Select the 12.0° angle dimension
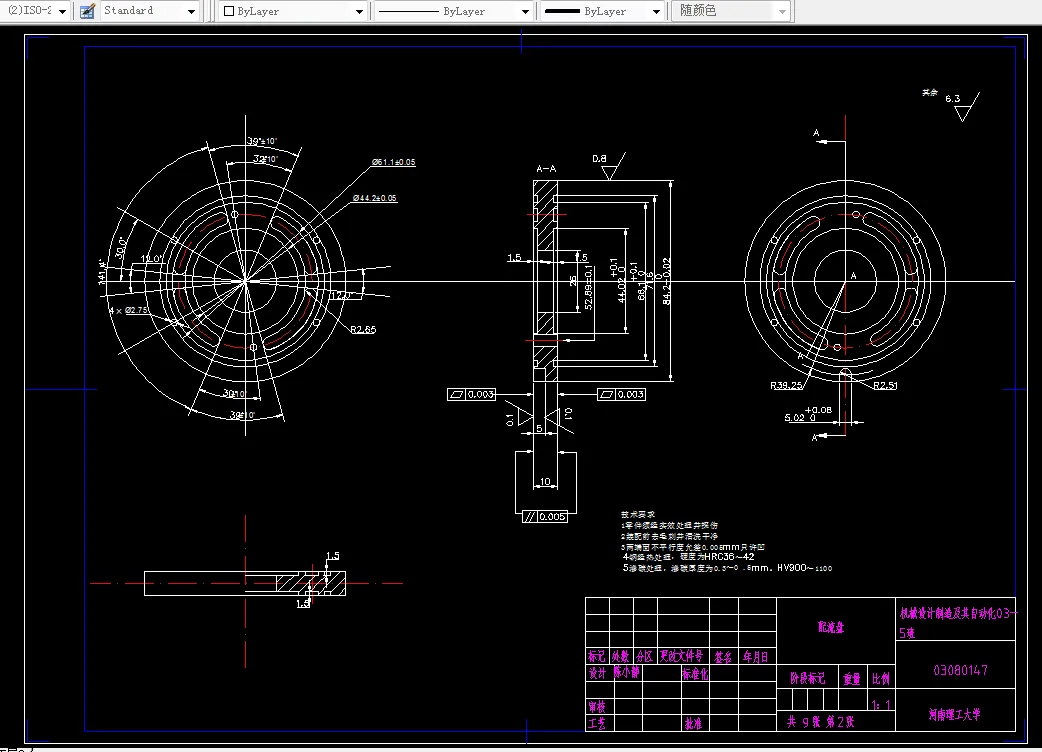This screenshot has height=752, width=1042. coord(340,296)
